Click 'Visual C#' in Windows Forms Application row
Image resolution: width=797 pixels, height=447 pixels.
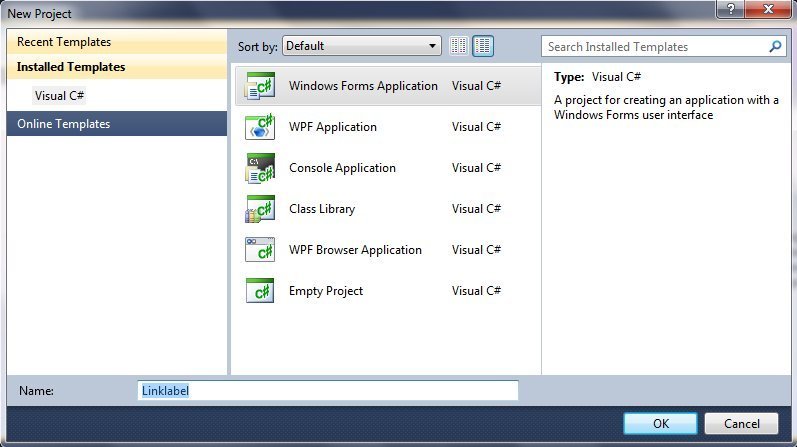[x=476, y=86]
